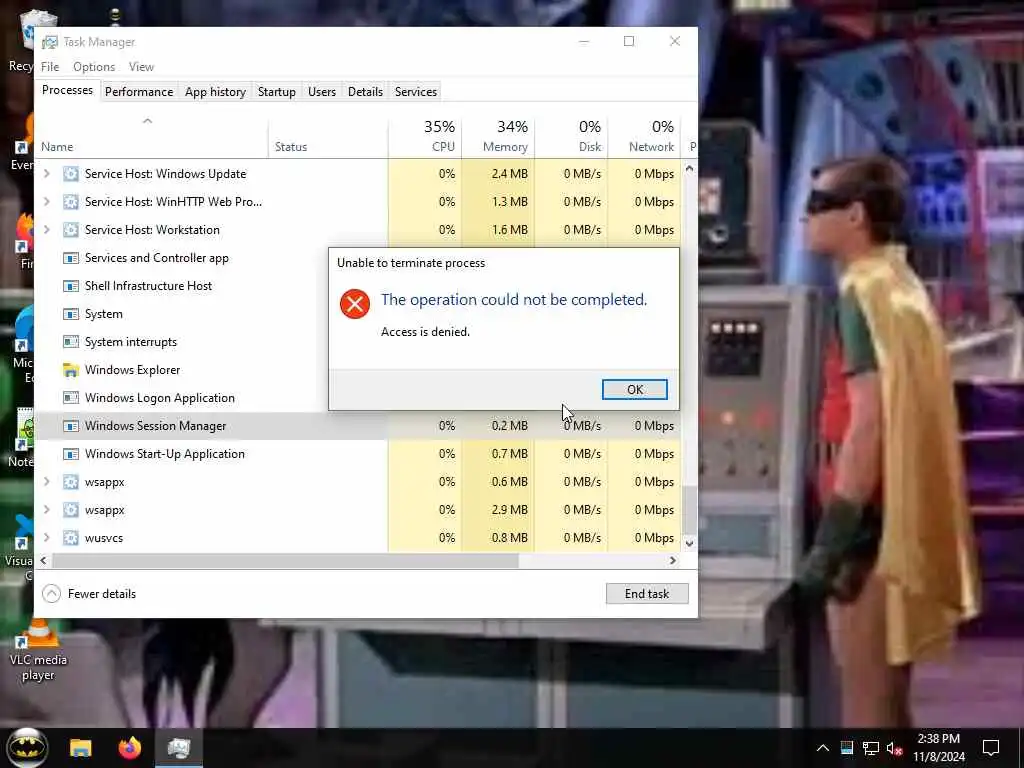Image resolution: width=1024 pixels, height=768 pixels.
Task: Click the horizontal scrollbar left arrow
Action: click(x=43, y=560)
